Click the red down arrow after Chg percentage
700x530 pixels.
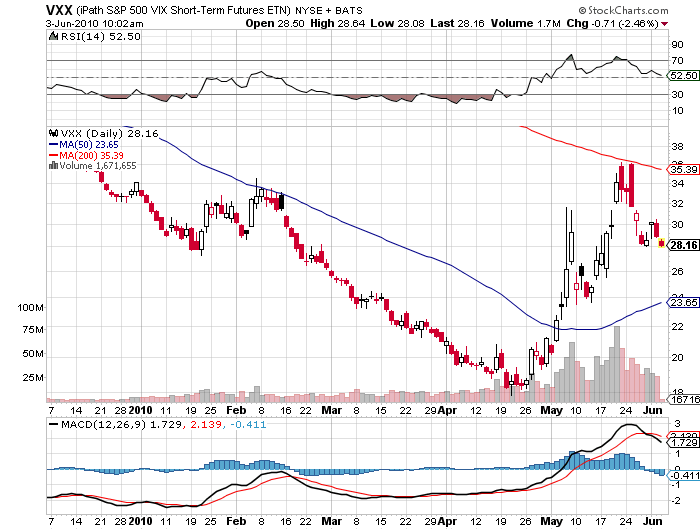click(665, 24)
